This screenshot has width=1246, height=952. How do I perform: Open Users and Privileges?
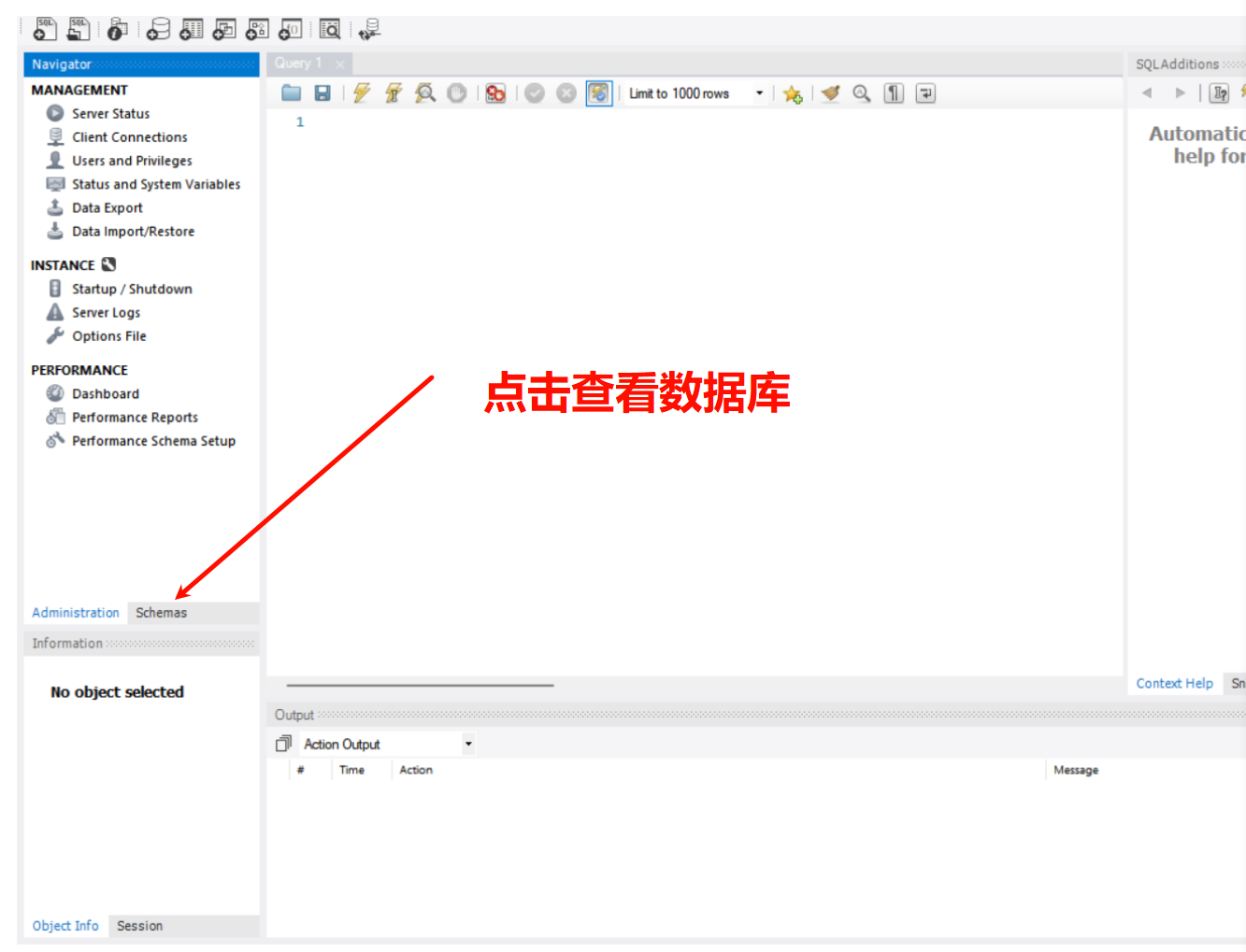(132, 161)
